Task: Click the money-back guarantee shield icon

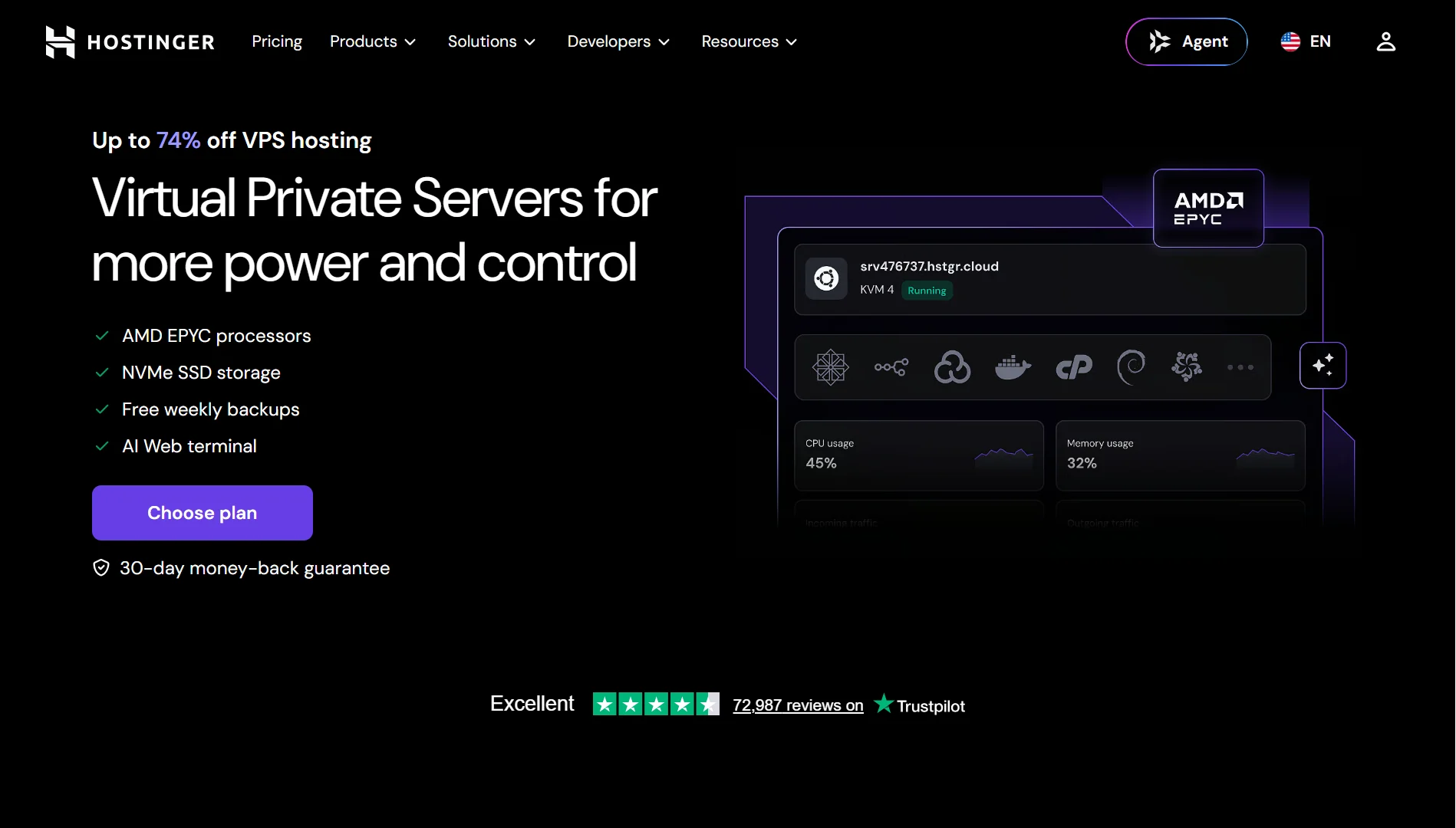Action: (101, 568)
